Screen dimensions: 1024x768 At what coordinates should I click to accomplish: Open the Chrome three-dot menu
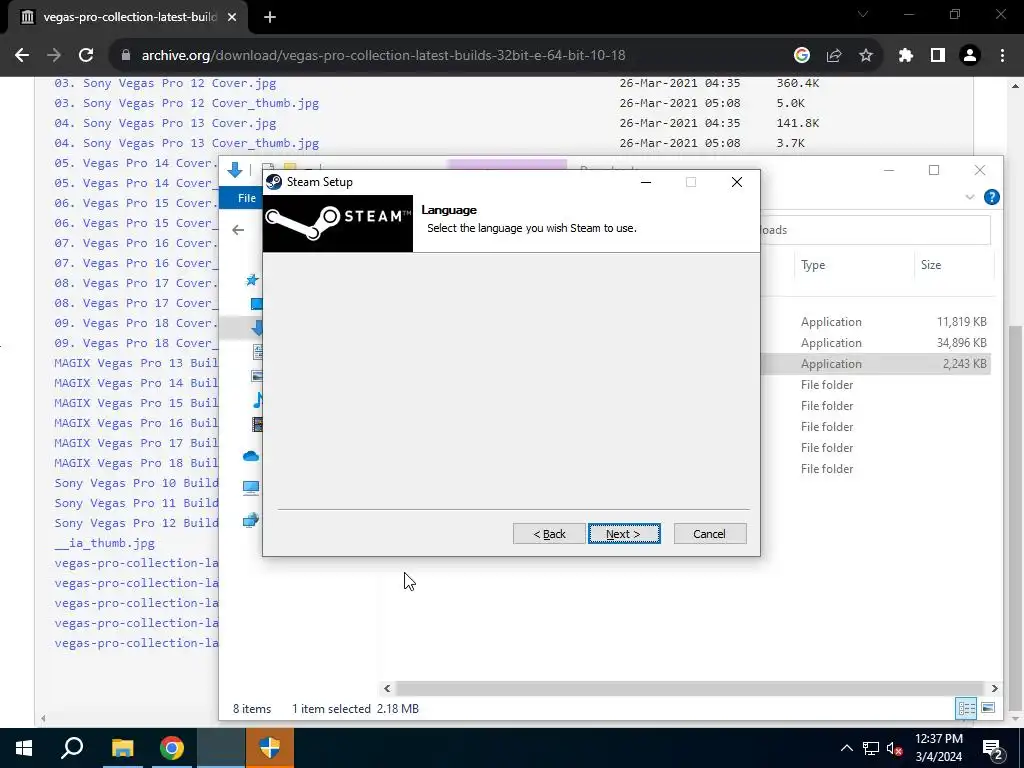tap(1002, 56)
